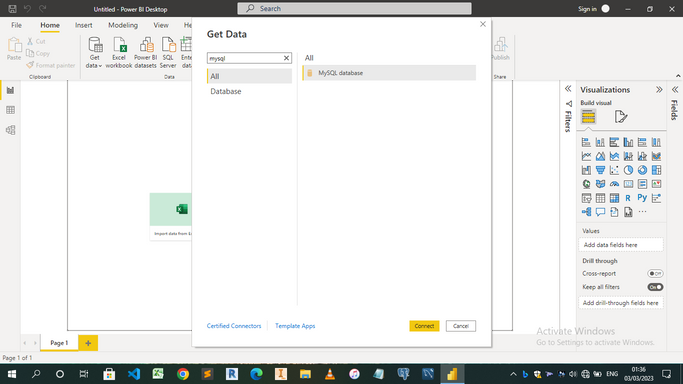Viewport: 683px width, 384px height.
Task: Select the Stacked bar chart visual
Action: pyautogui.click(x=586, y=142)
